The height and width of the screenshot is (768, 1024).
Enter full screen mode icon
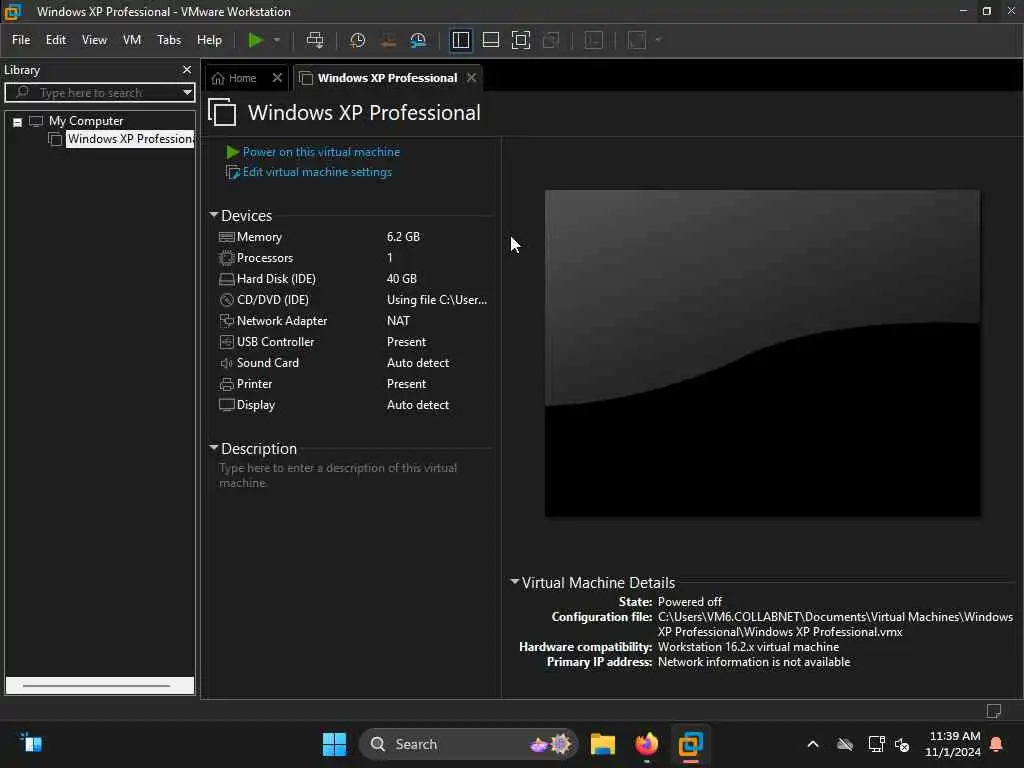coord(520,40)
